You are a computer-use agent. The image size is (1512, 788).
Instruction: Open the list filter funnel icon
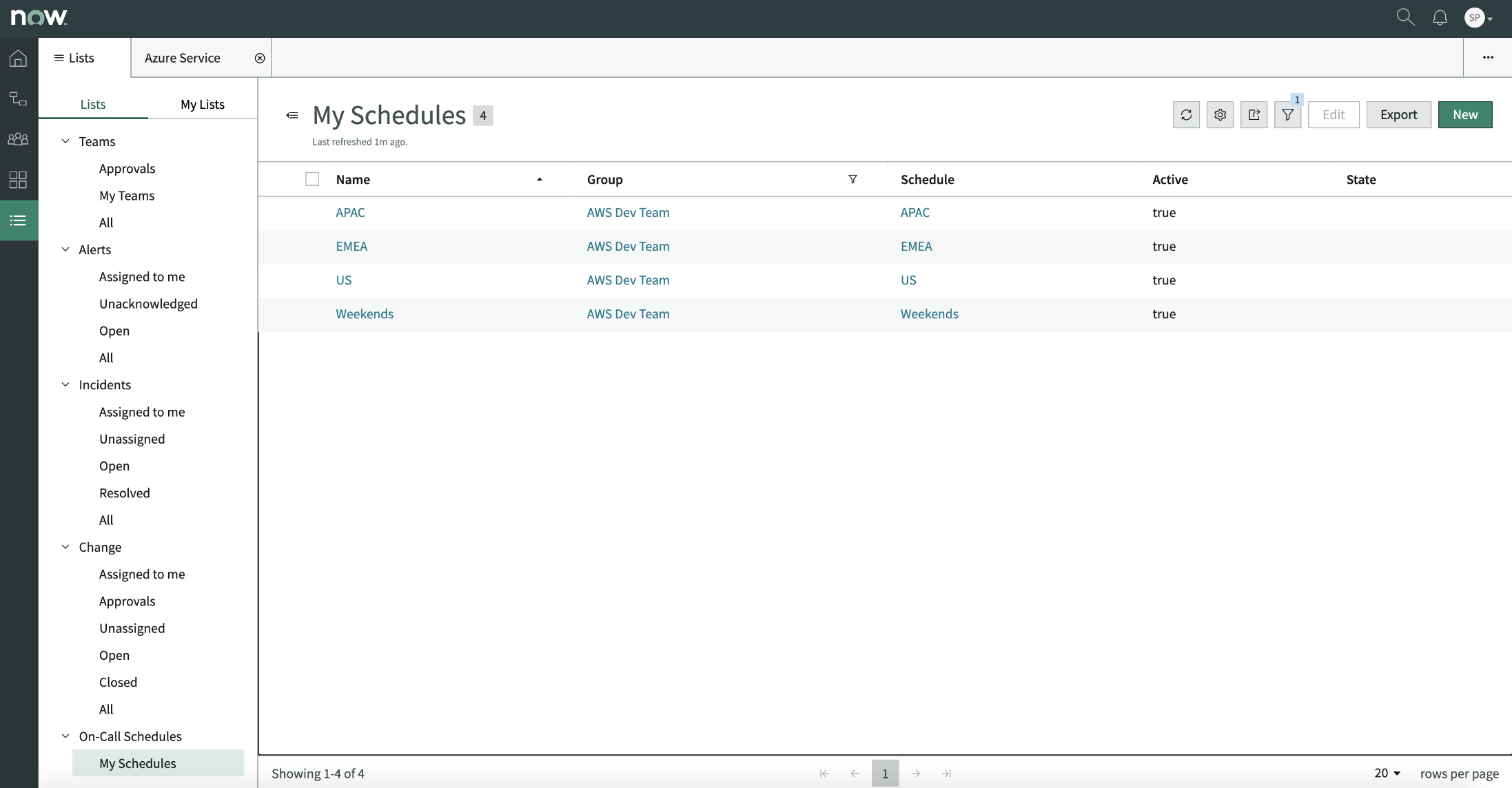[x=1287, y=115]
